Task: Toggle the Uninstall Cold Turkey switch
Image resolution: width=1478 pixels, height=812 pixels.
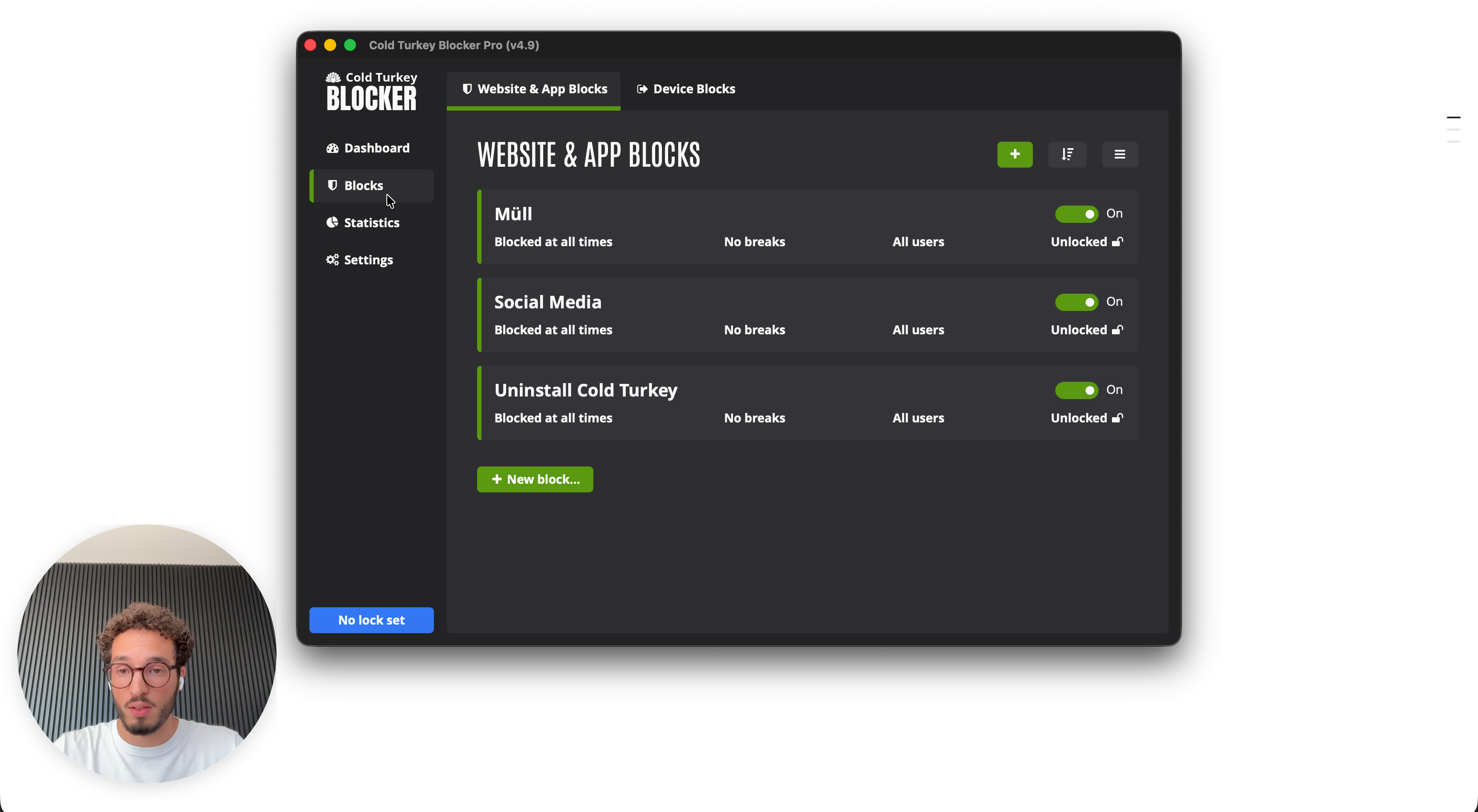Action: point(1077,390)
